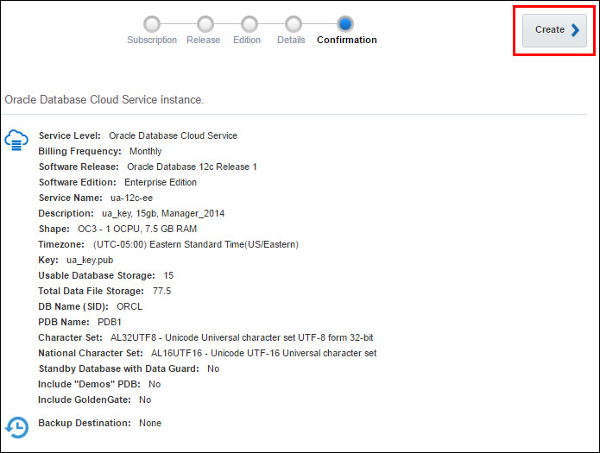Click the Backup Destination value None
Viewport: 600px width, 453px height.
pos(150,423)
